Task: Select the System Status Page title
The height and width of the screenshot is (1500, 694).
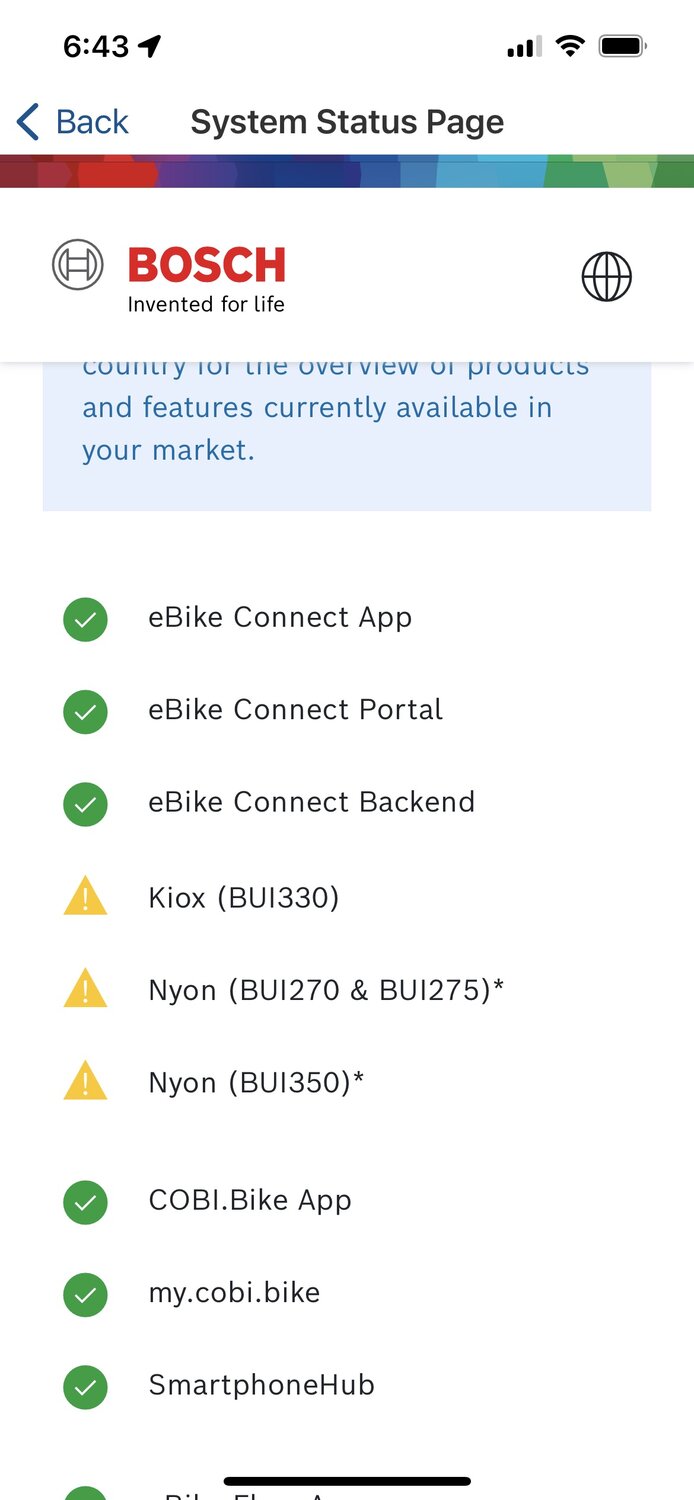Action: tap(347, 120)
